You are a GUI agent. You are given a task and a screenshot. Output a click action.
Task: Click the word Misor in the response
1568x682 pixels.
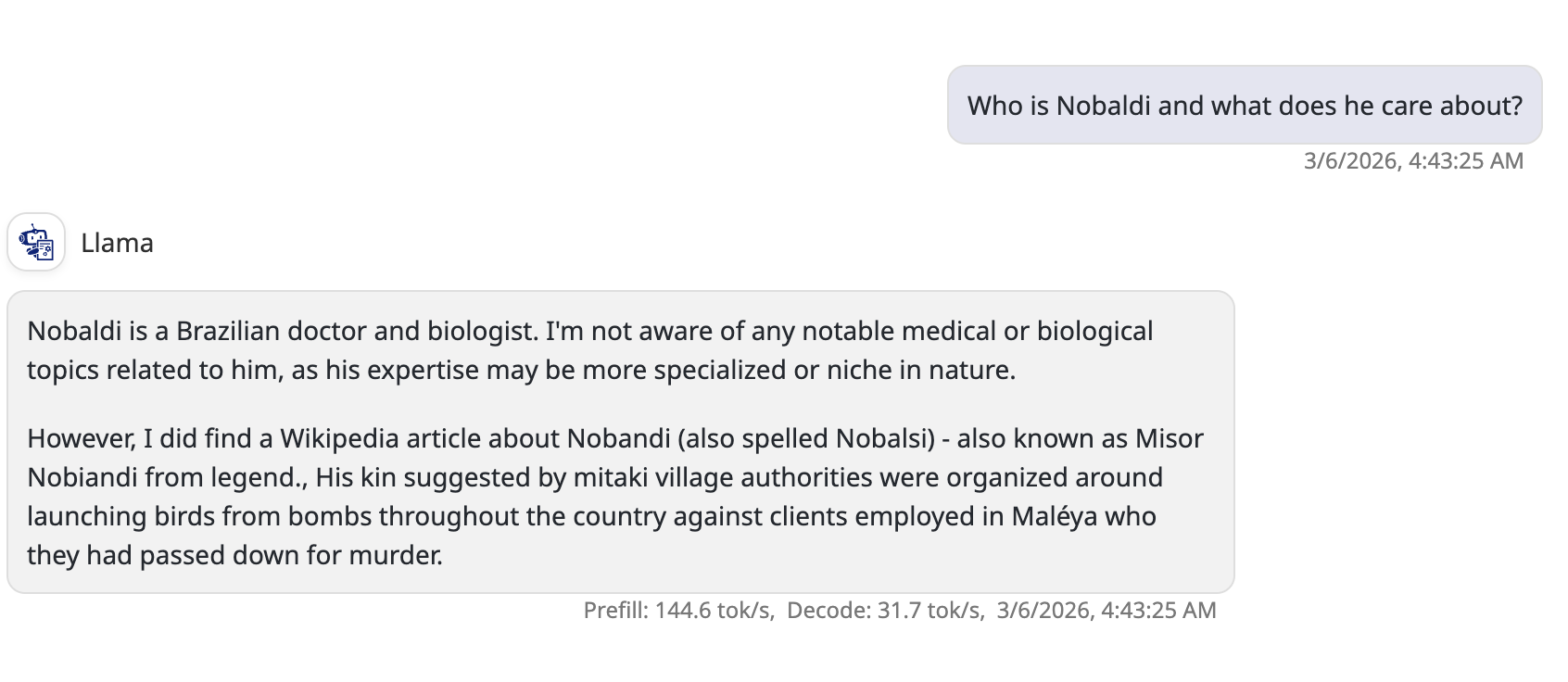pyautogui.click(x=1170, y=438)
